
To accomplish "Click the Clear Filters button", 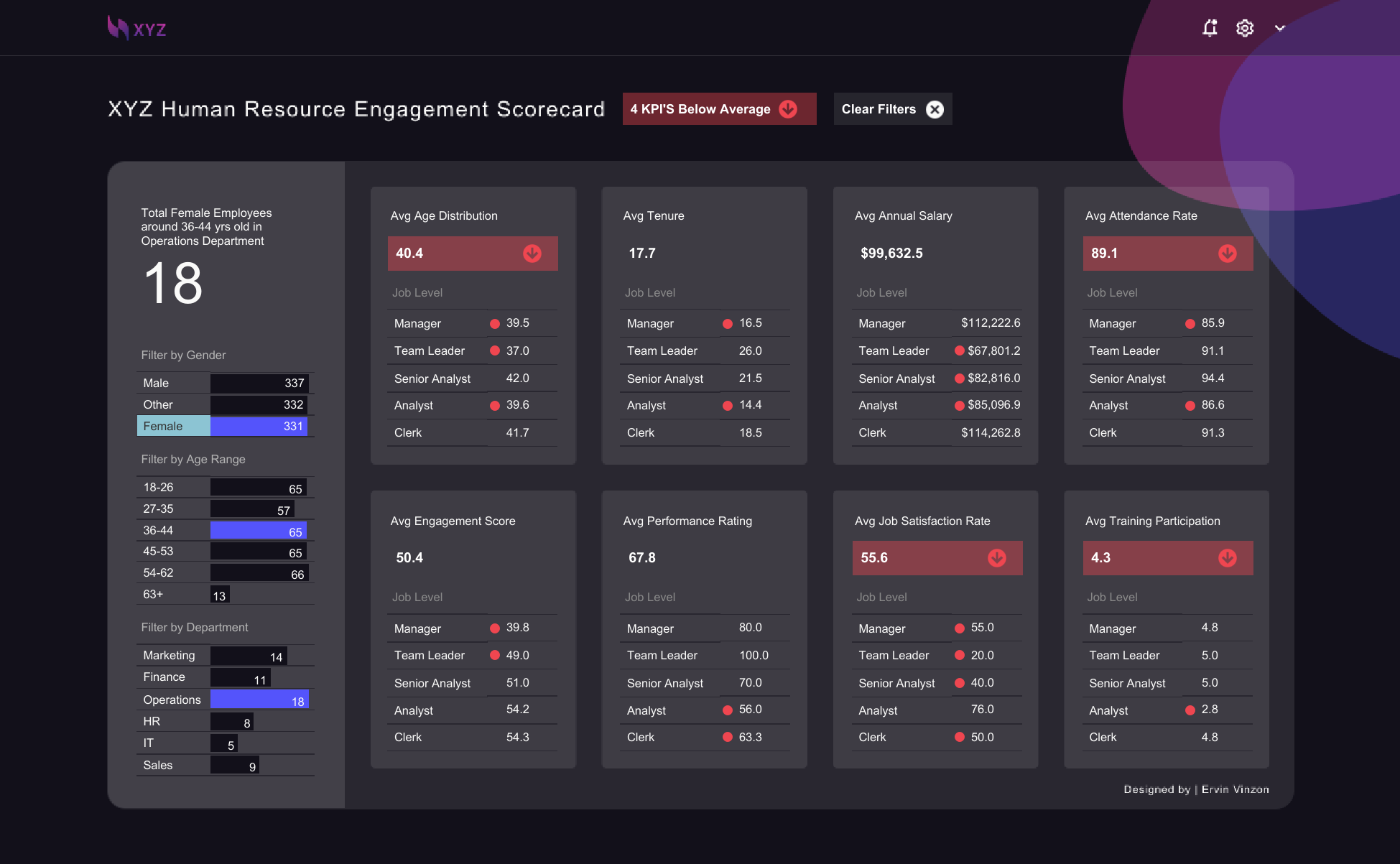I will click(x=892, y=108).
